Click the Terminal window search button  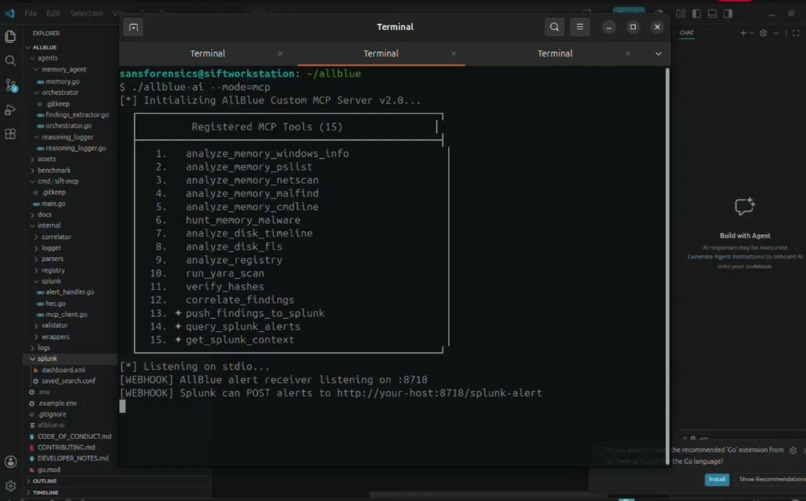554,27
